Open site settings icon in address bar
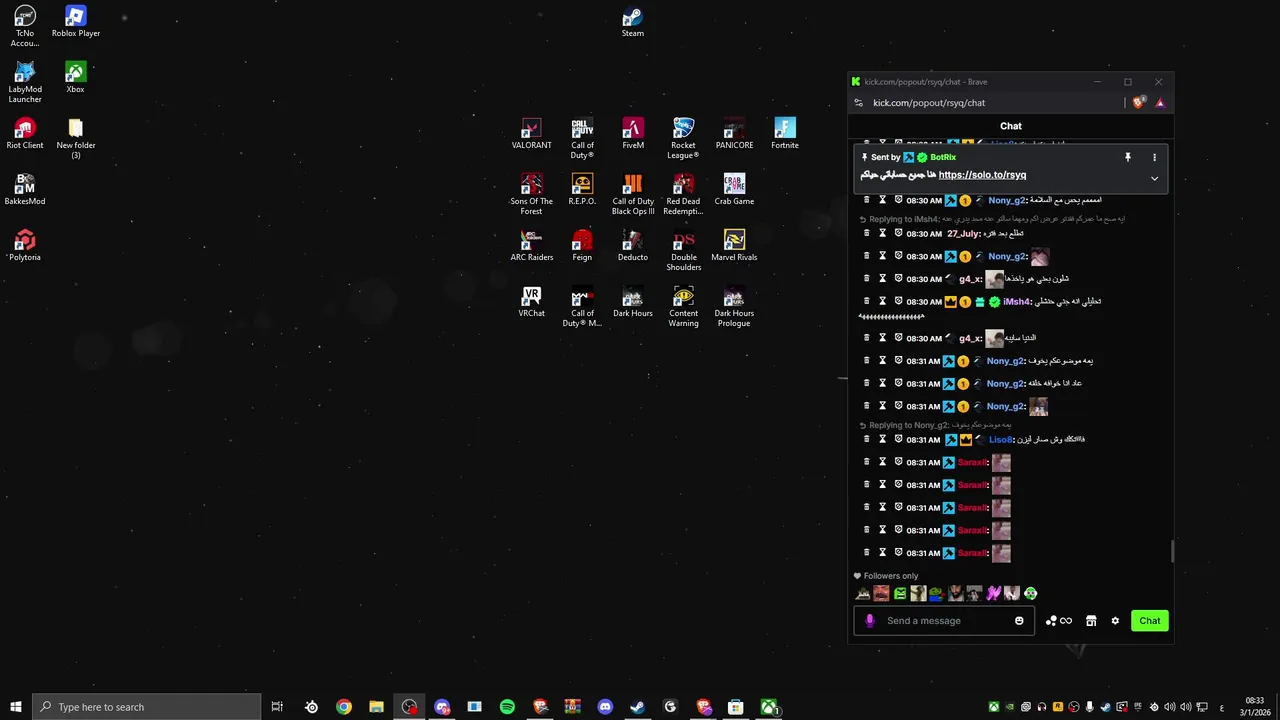This screenshot has height=720, width=1280. coord(858,102)
